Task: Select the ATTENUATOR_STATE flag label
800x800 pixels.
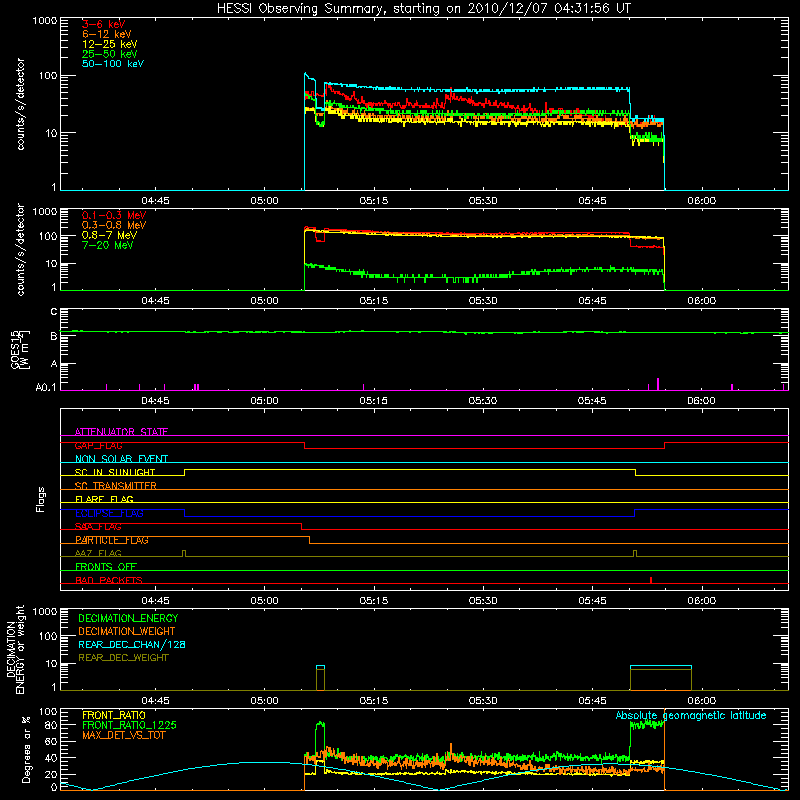Action: (121, 432)
